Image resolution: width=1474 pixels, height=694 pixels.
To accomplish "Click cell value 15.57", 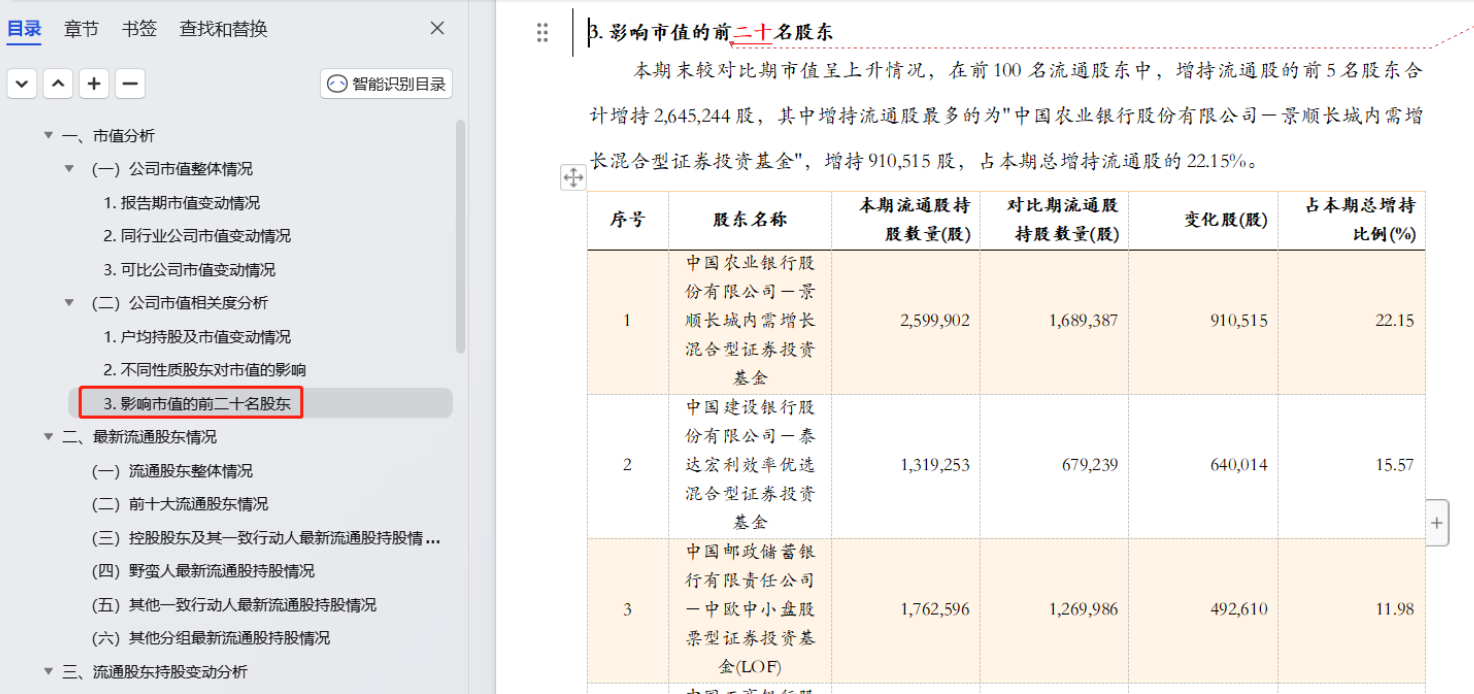I will (x=1395, y=464).
